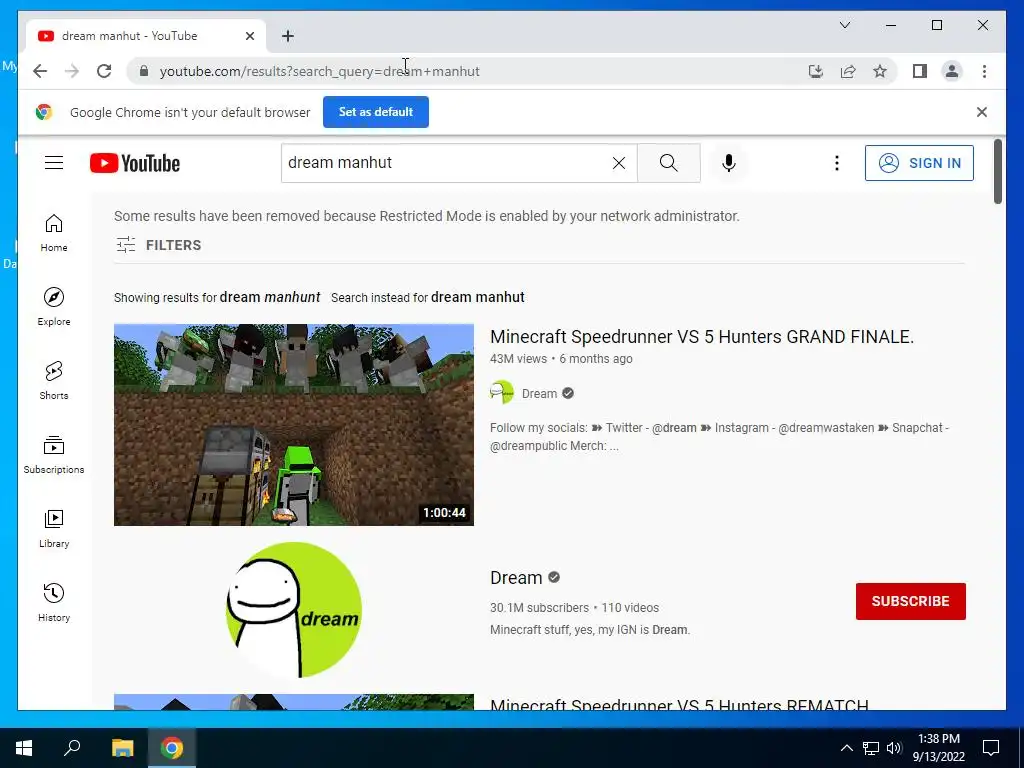
Task: Open the GRAND FINALE video thumbnail
Action: tap(294, 424)
